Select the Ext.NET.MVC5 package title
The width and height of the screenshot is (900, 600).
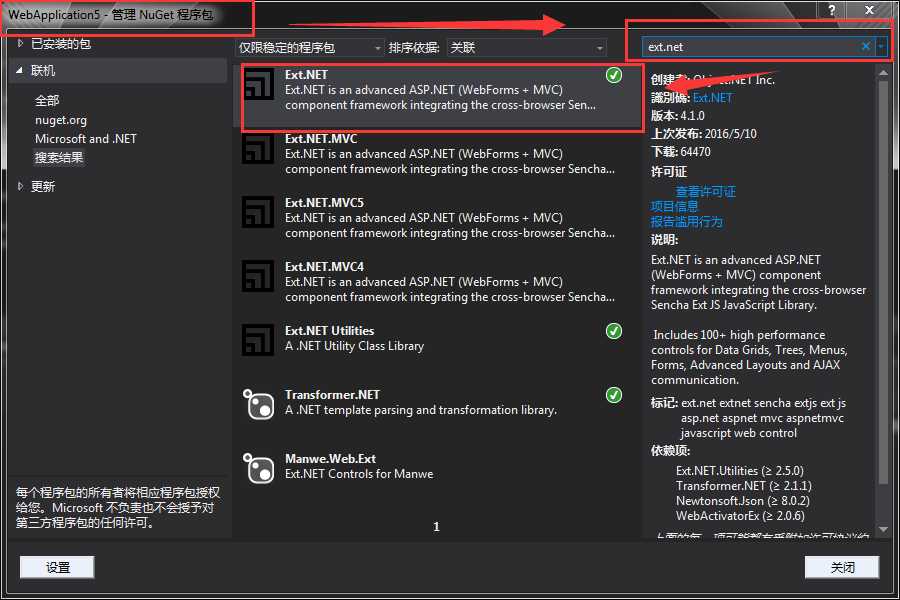[324, 203]
